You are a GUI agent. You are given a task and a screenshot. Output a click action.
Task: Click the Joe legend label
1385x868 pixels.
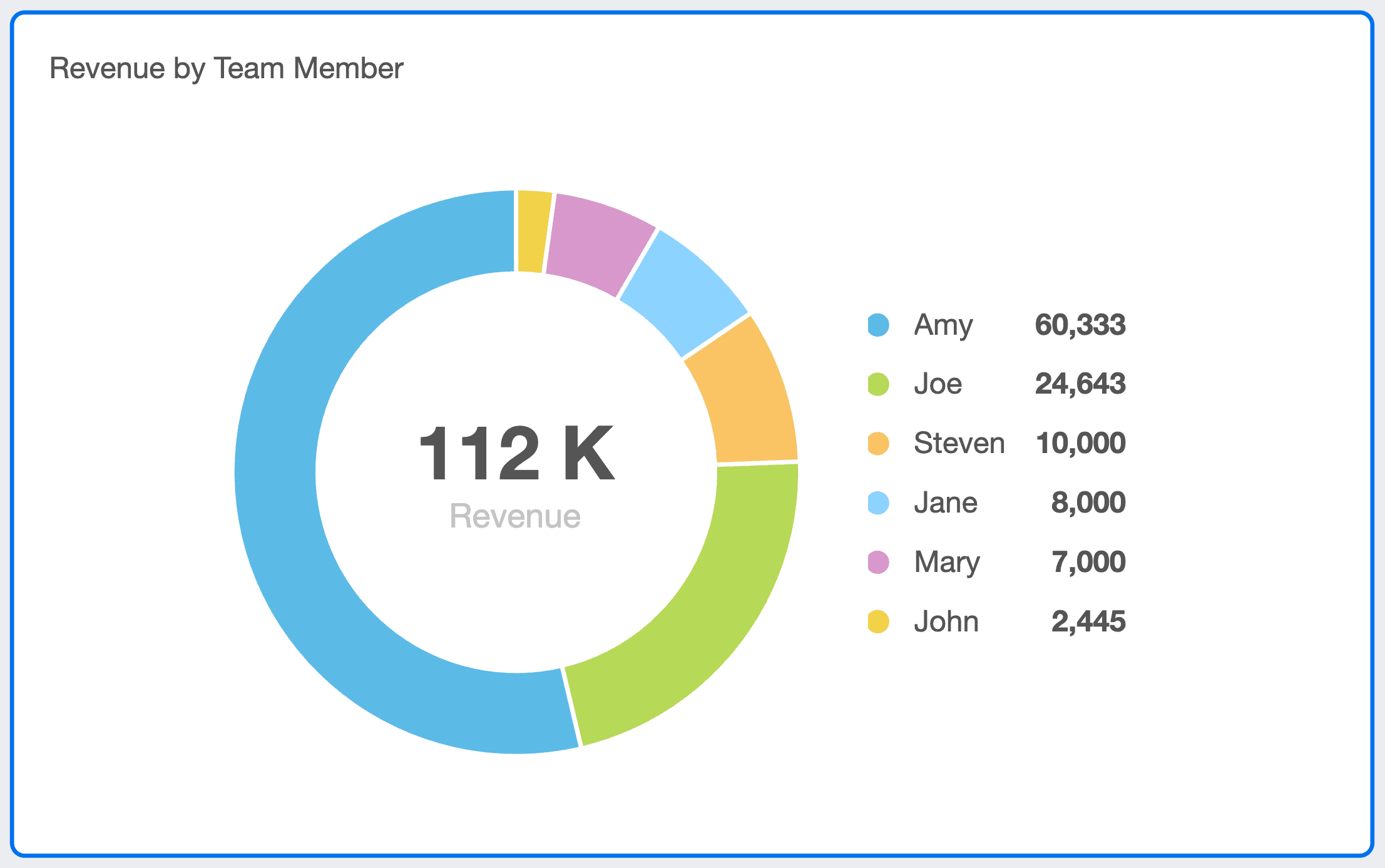point(938,384)
